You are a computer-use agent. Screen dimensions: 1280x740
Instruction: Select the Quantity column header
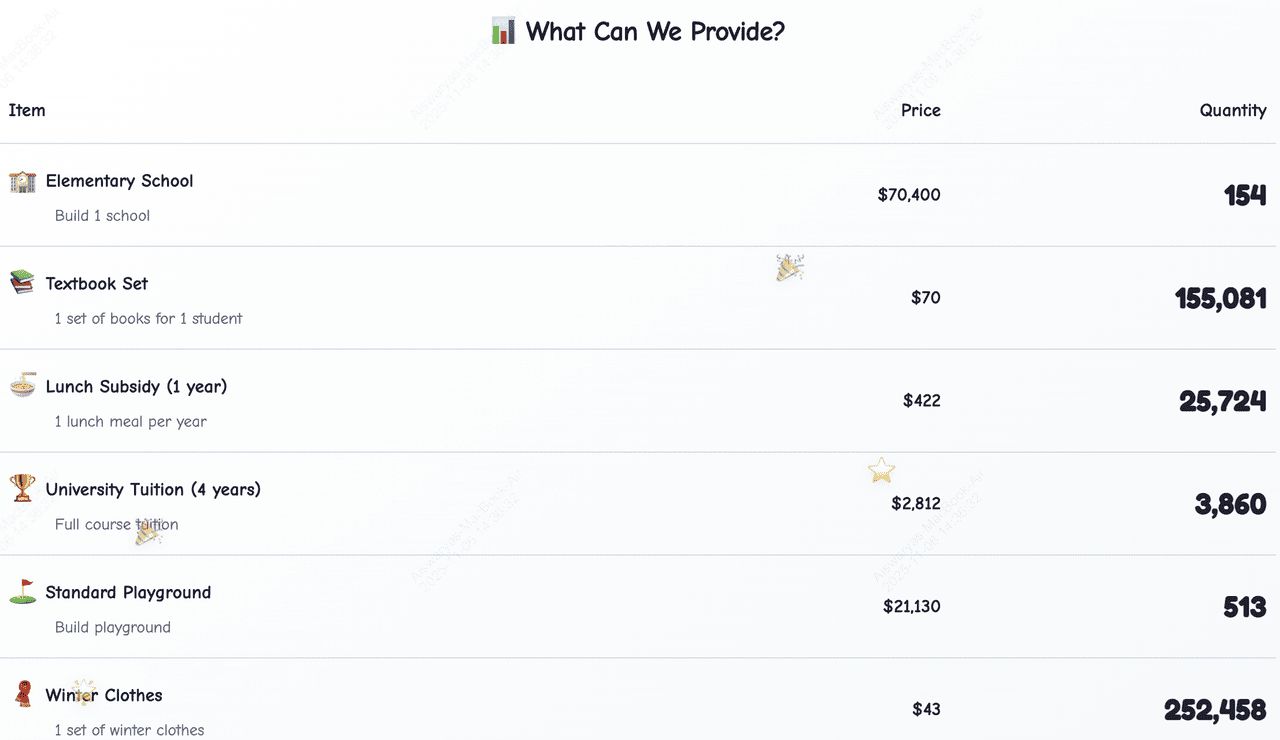(1233, 110)
